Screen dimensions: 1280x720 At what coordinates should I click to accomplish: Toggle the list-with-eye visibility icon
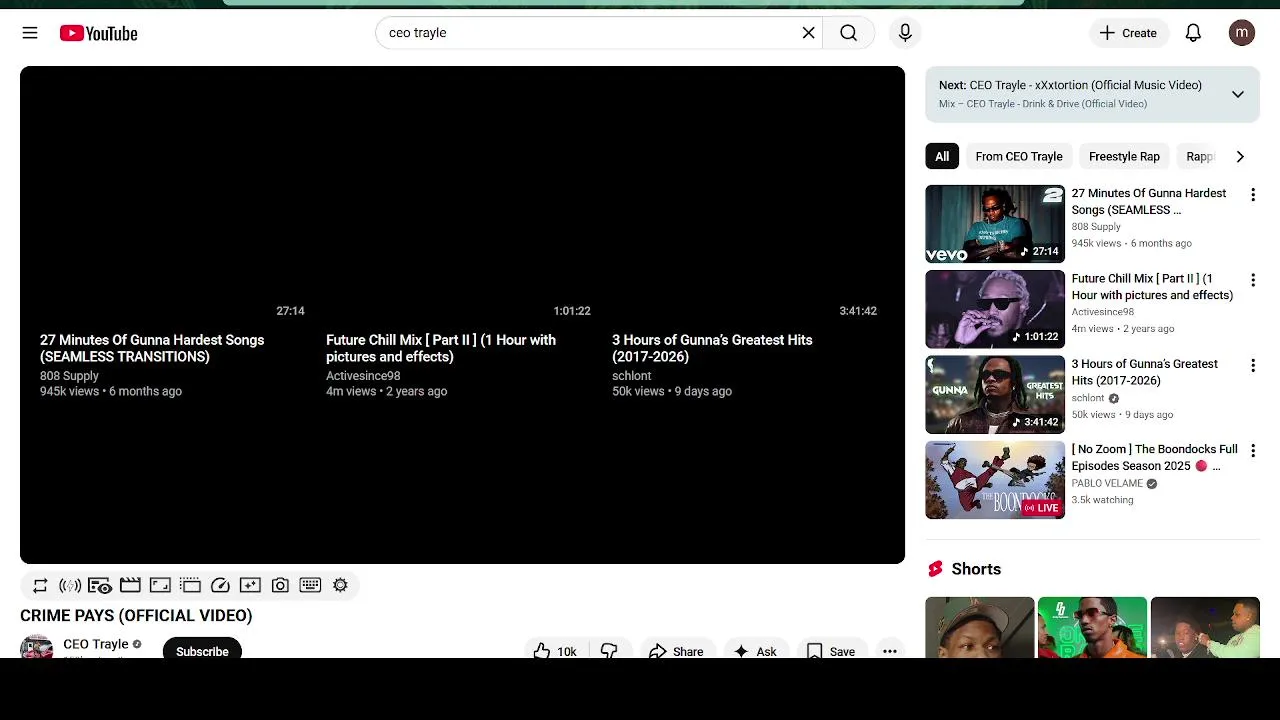(x=100, y=585)
